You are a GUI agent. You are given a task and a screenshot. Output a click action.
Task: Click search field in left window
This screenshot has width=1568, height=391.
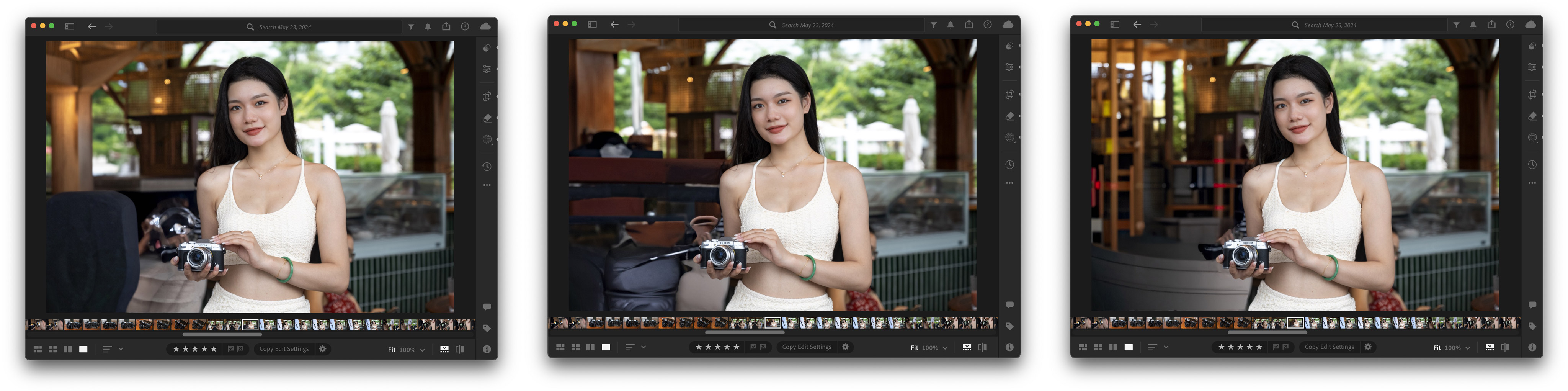click(279, 27)
